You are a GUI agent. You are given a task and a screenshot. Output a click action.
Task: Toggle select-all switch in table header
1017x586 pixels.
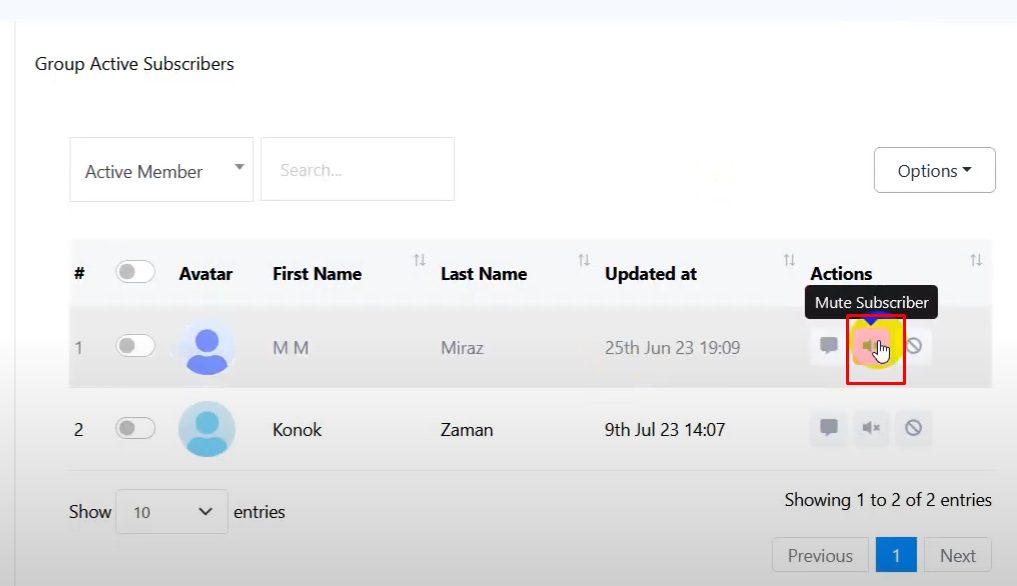[135, 272]
